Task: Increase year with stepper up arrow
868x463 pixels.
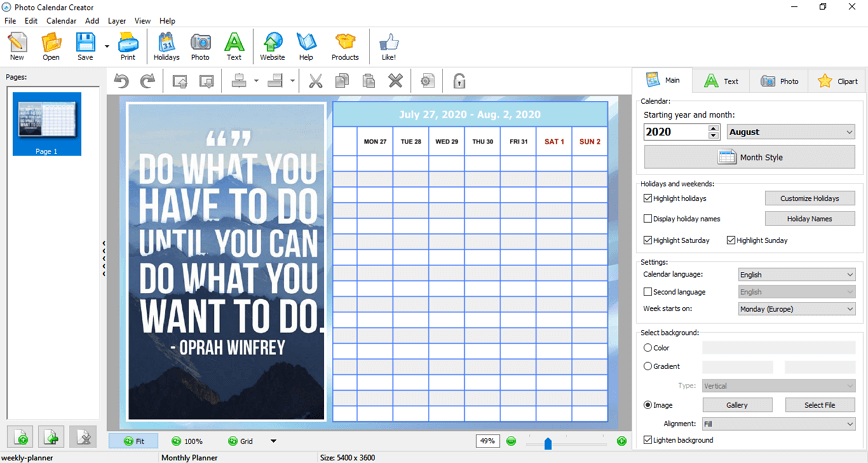Action: point(714,128)
